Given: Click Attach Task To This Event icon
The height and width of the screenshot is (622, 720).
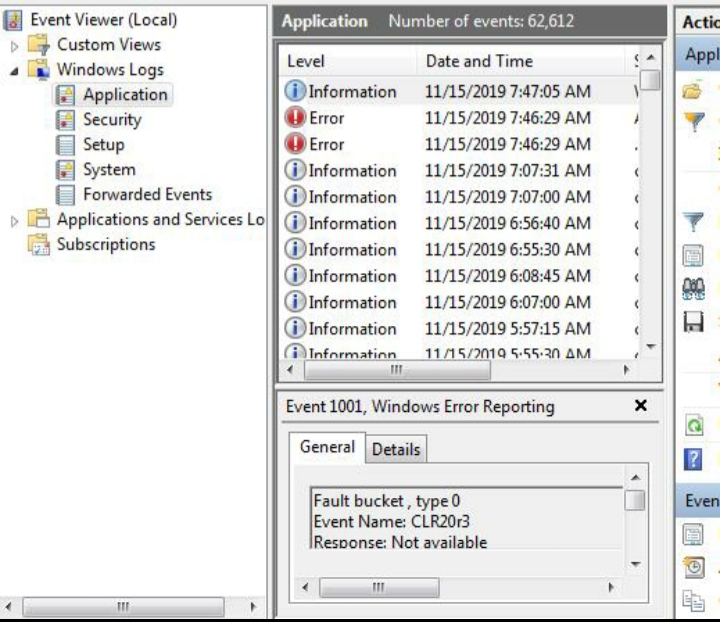Looking at the screenshot, I should [694, 567].
